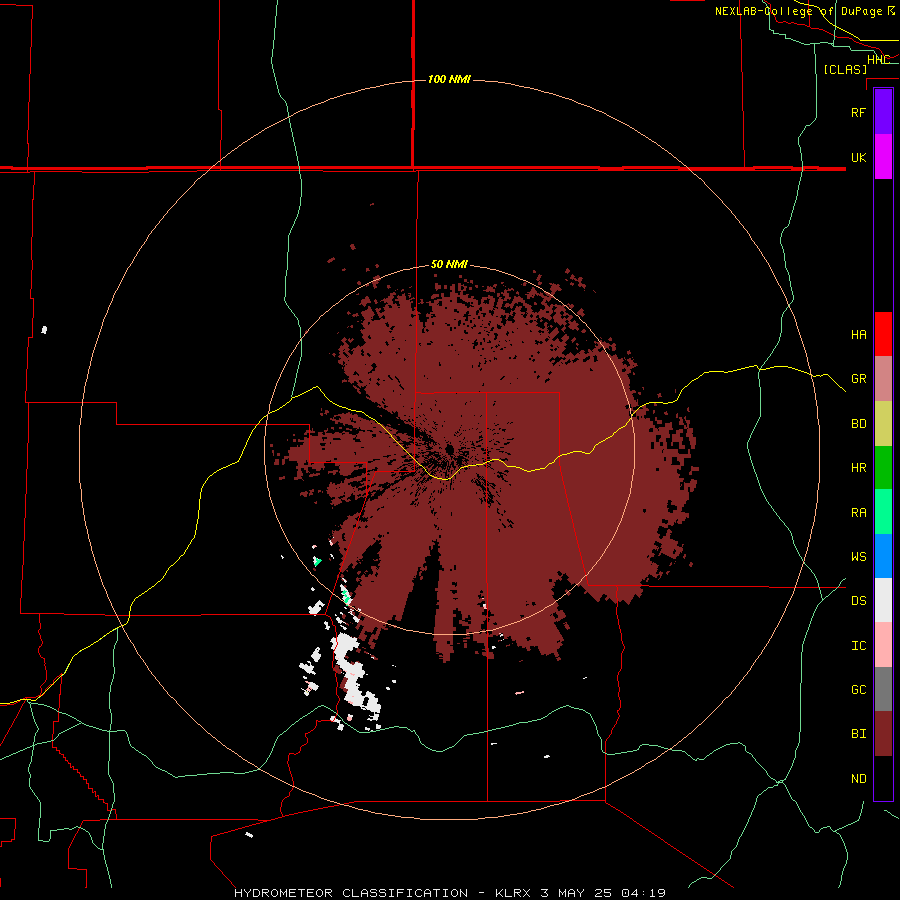Click the purple RF color swatch
The image size is (900, 900).
[883, 112]
